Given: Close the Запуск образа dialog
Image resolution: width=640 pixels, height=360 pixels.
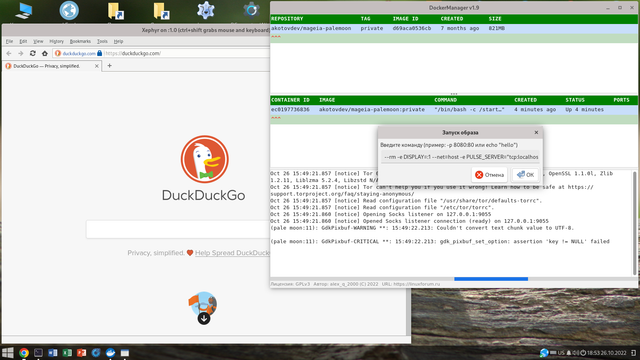Looking at the screenshot, I should (x=536, y=132).
